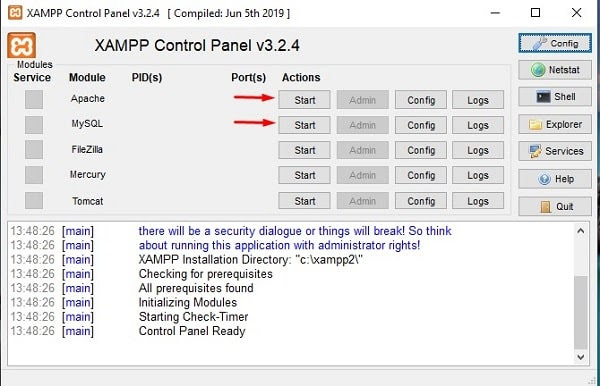This screenshot has height=386, width=600.
Task: Start the Apache module
Action: (x=304, y=100)
